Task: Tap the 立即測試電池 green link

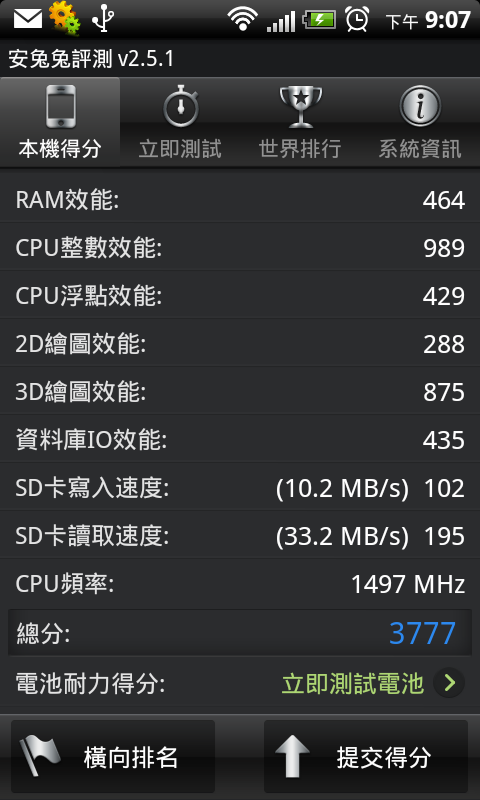Action: pyautogui.click(x=352, y=683)
